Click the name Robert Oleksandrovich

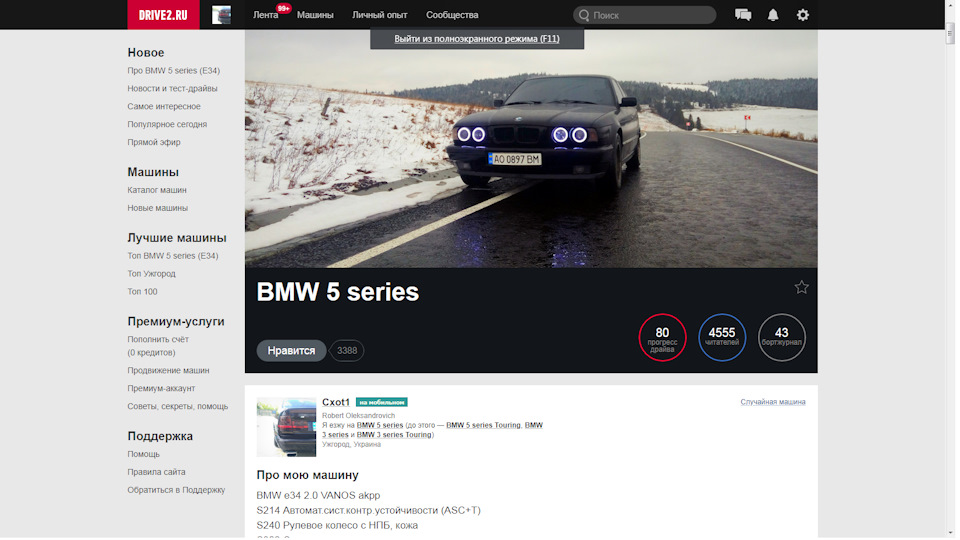click(359, 416)
